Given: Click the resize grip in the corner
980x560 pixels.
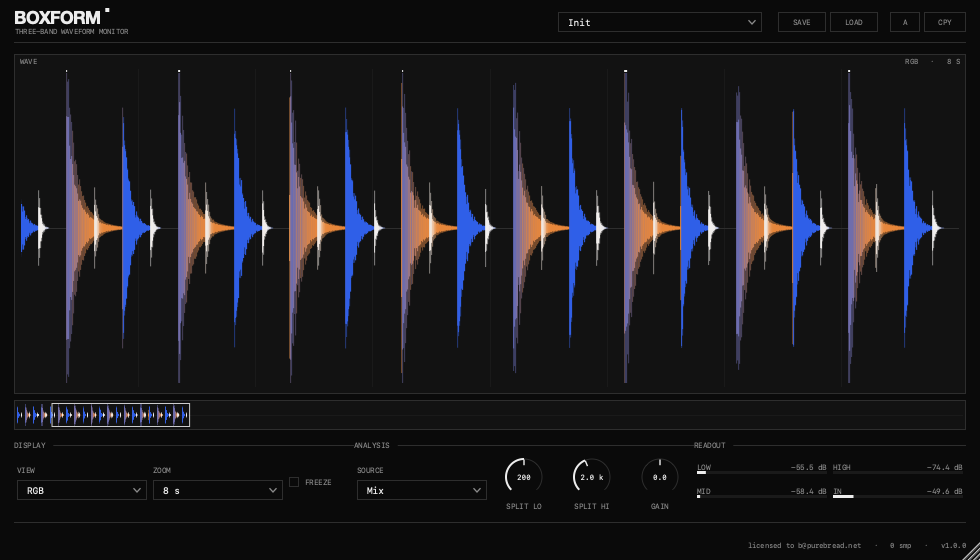Looking at the screenshot, I should coord(973,553).
